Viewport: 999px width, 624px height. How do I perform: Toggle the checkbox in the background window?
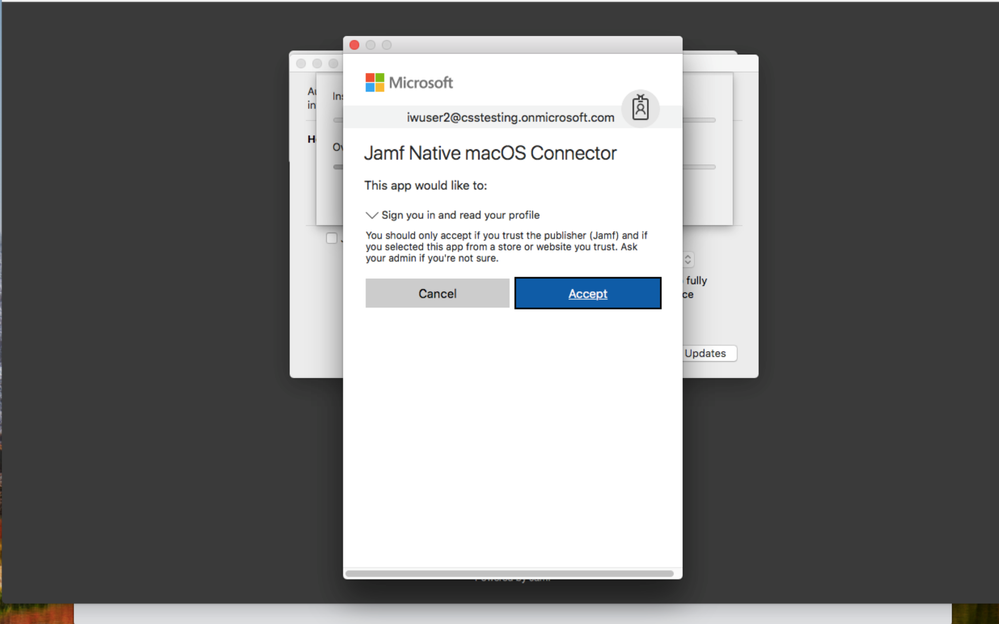pyautogui.click(x=331, y=238)
